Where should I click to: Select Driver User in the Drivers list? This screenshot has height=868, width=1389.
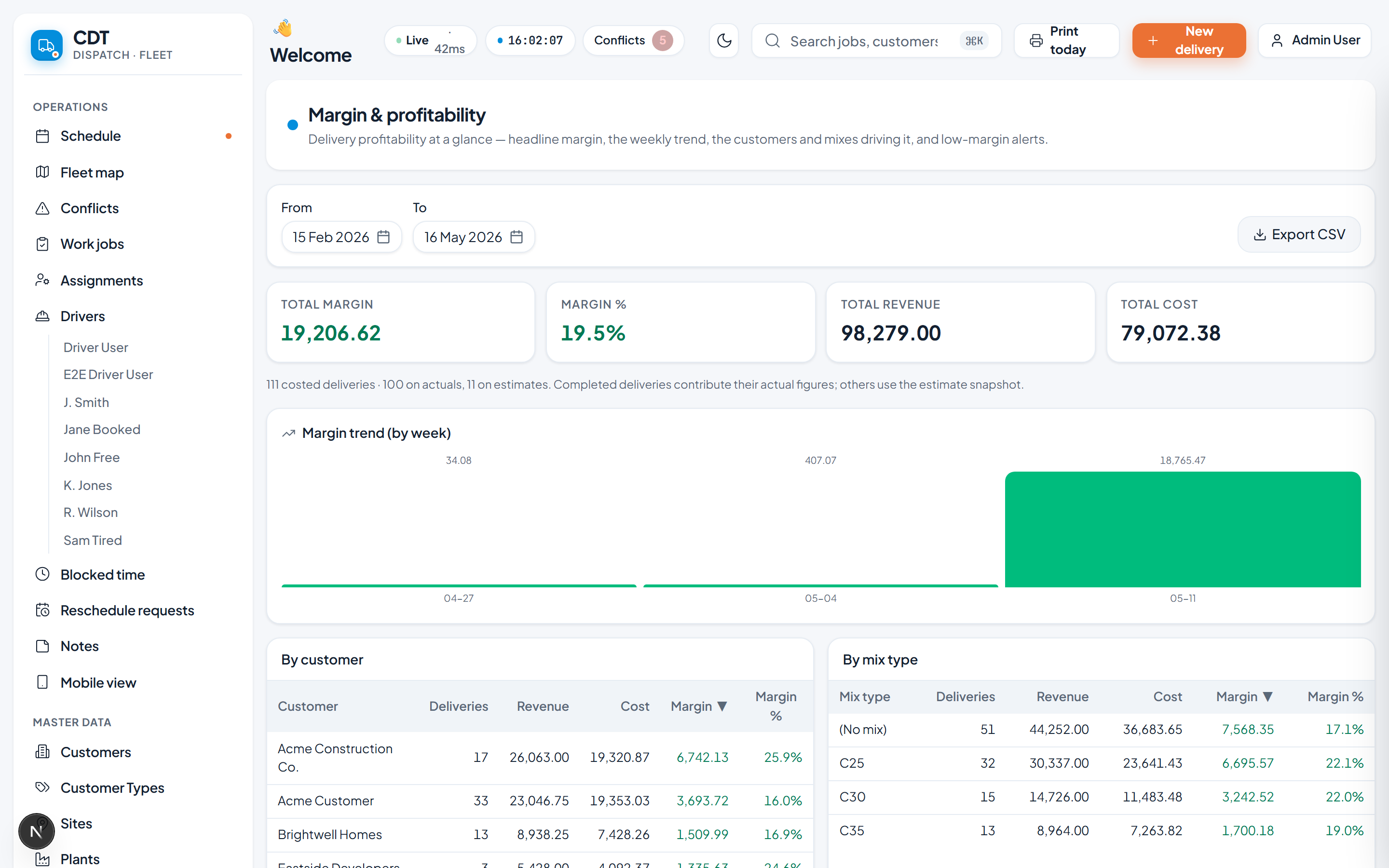click(x=96, y=347)
